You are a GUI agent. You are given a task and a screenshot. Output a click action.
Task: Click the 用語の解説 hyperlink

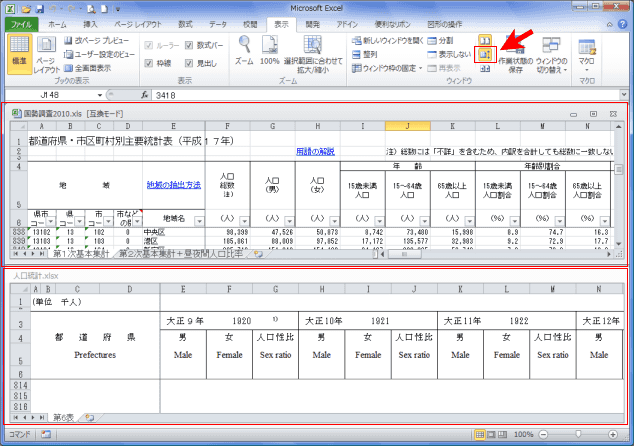314,150
